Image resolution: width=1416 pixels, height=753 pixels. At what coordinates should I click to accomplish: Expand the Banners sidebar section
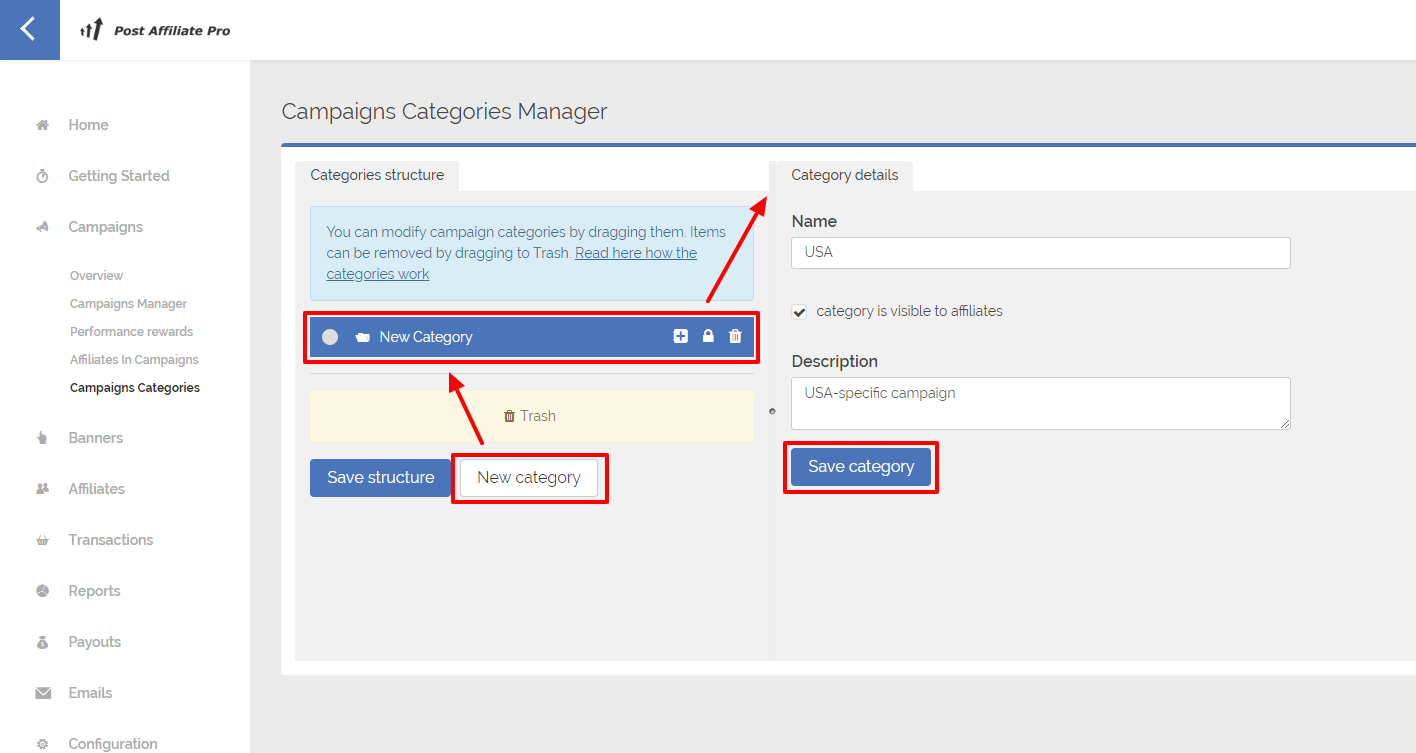click(x=96, y=438)
